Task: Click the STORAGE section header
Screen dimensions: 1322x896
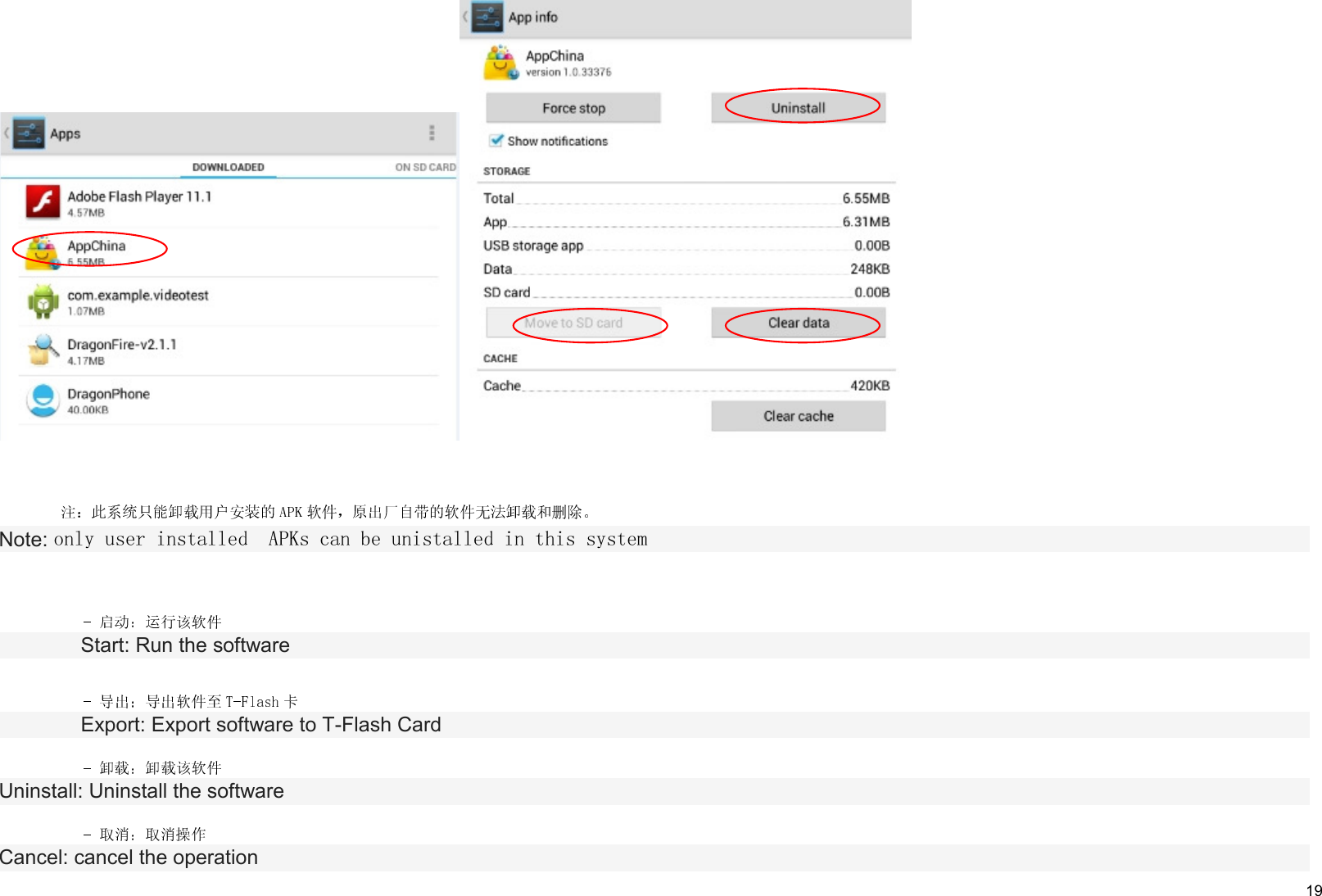Action: pyautogui.click(x=506, y=171)
